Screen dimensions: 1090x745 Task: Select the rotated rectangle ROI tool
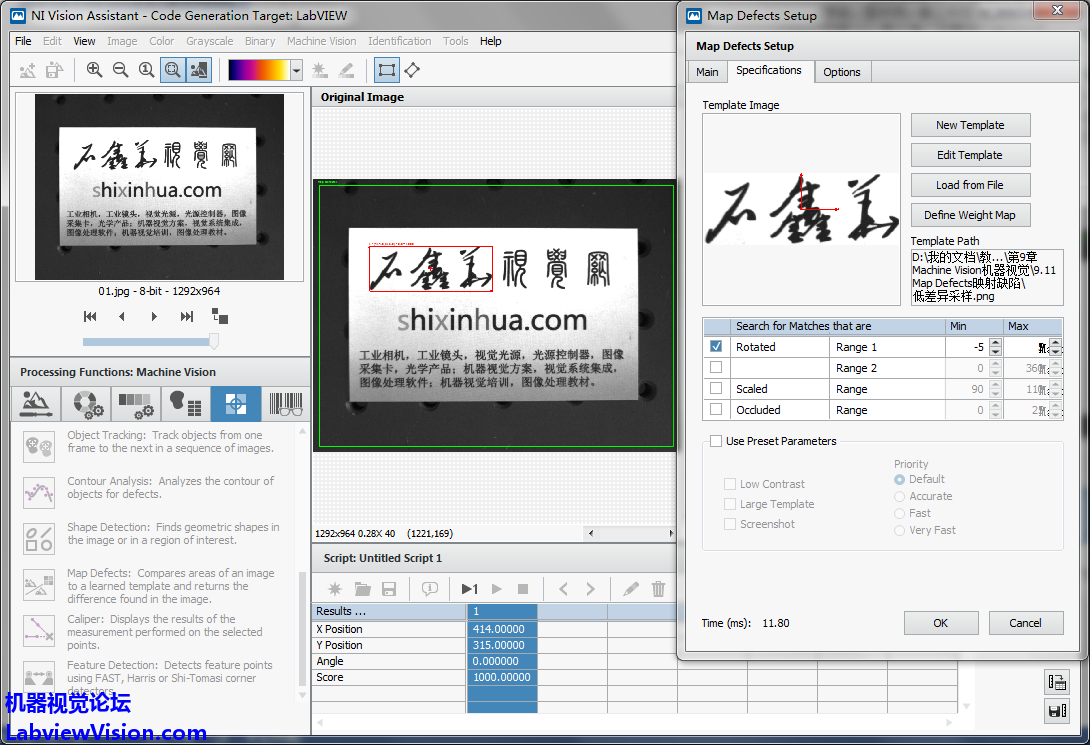click(411, 70)
